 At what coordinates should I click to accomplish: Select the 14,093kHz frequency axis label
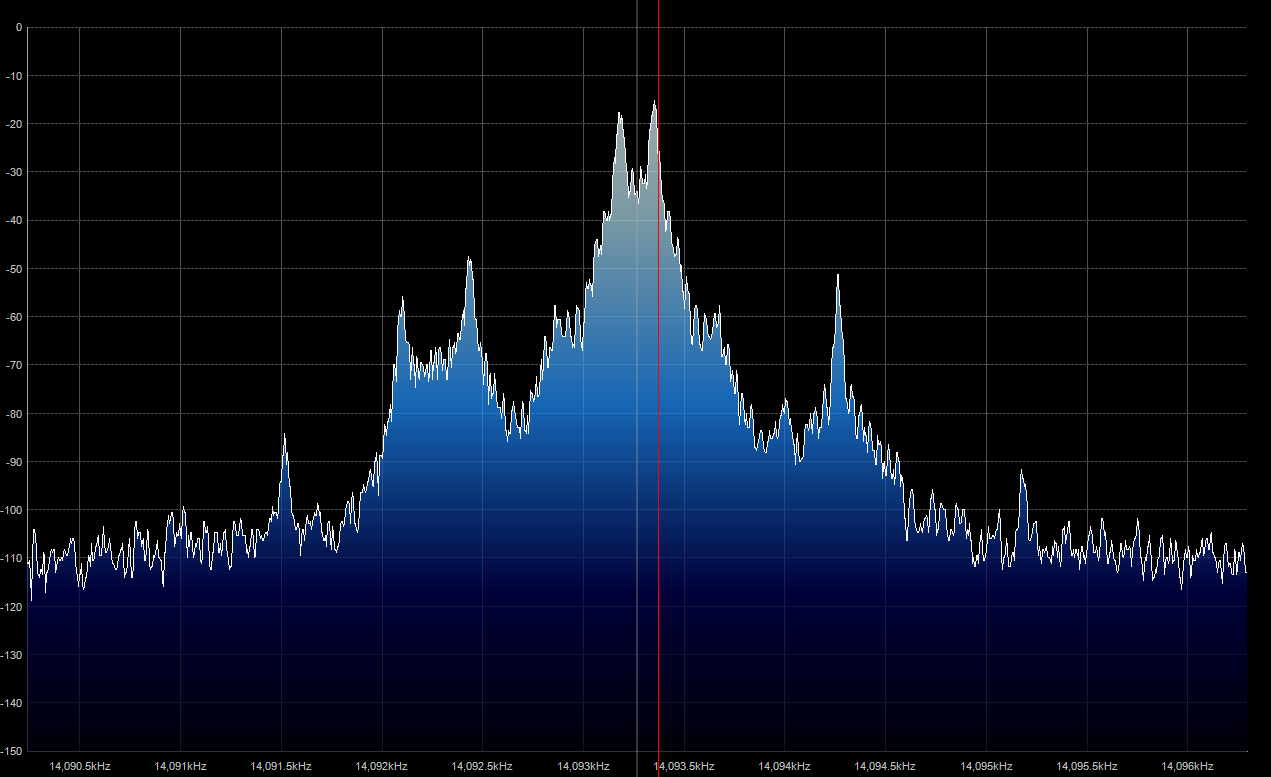[583, 766]
